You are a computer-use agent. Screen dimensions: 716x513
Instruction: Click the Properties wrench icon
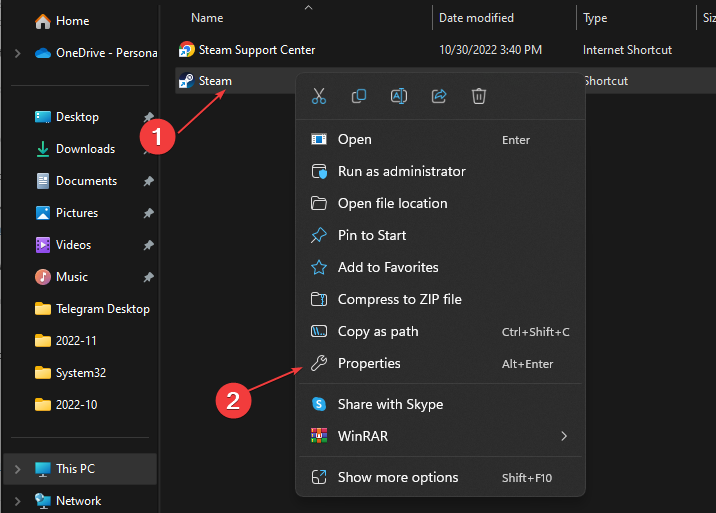[x=319, y=363]
